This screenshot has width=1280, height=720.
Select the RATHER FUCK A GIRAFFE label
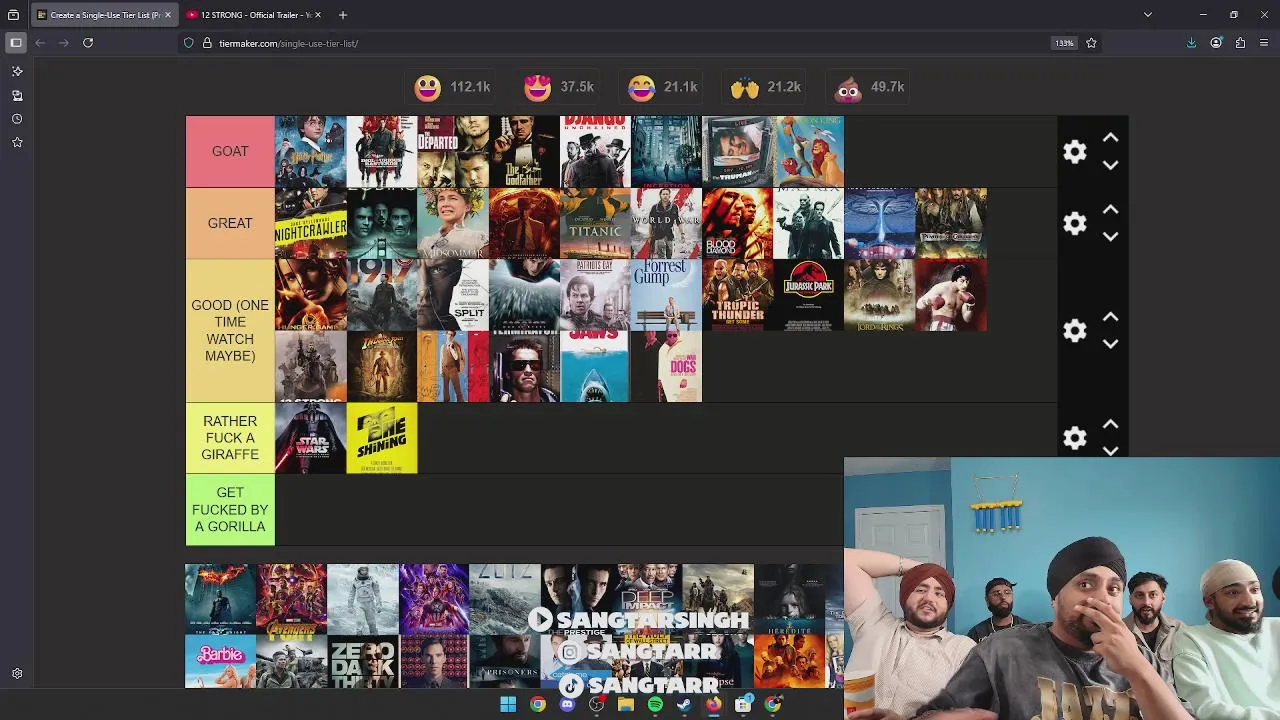tap(230, 438)
